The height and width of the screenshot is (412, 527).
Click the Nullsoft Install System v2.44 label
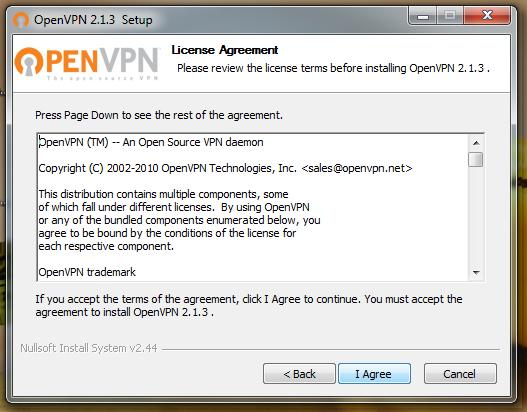coord(89,348)
